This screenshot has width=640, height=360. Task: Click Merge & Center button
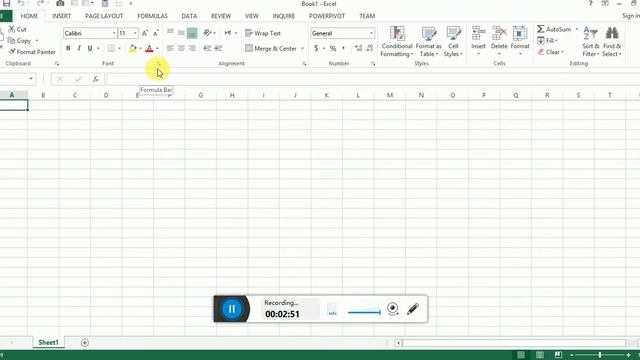[x=271, y=48]
